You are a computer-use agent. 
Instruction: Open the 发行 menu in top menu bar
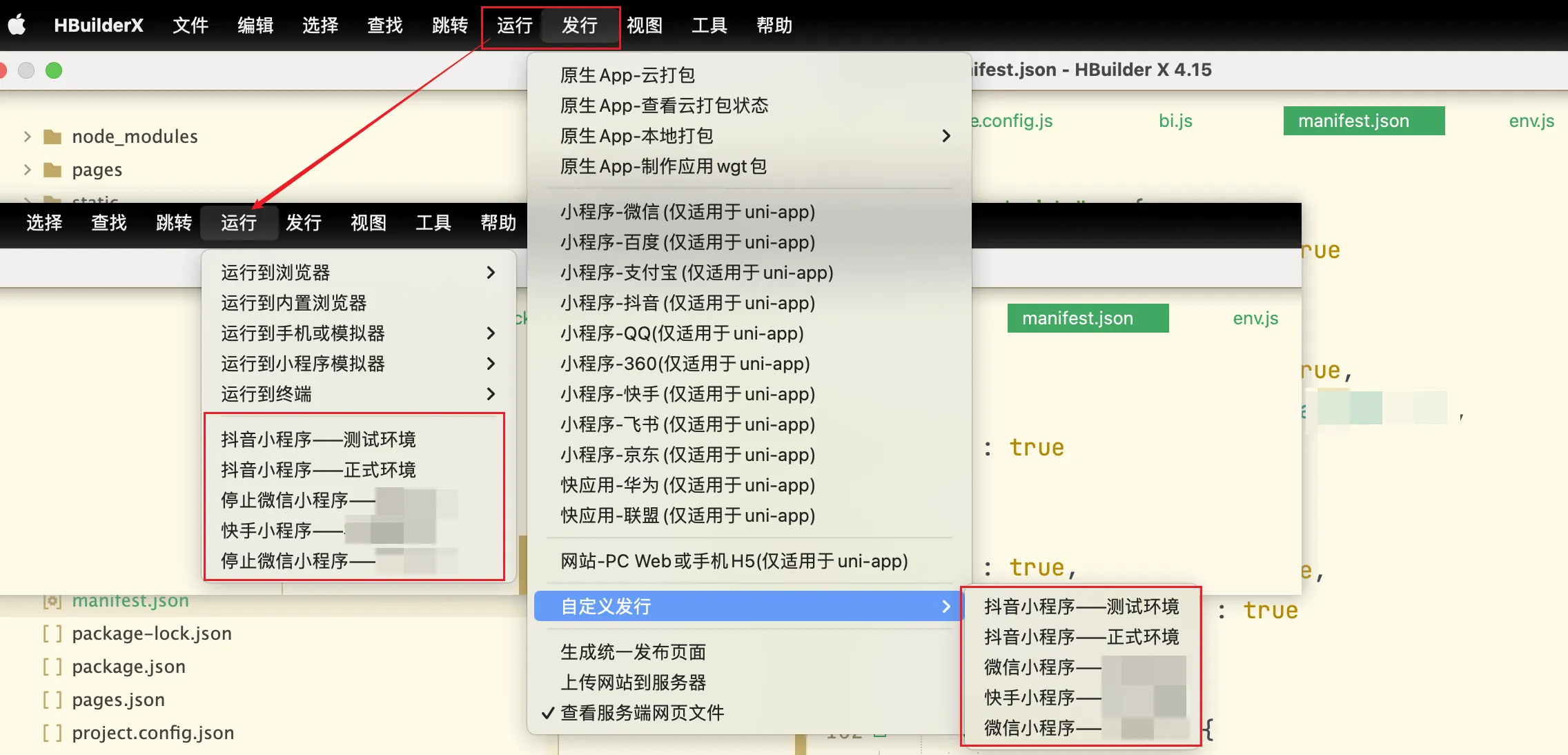[580, 26]
